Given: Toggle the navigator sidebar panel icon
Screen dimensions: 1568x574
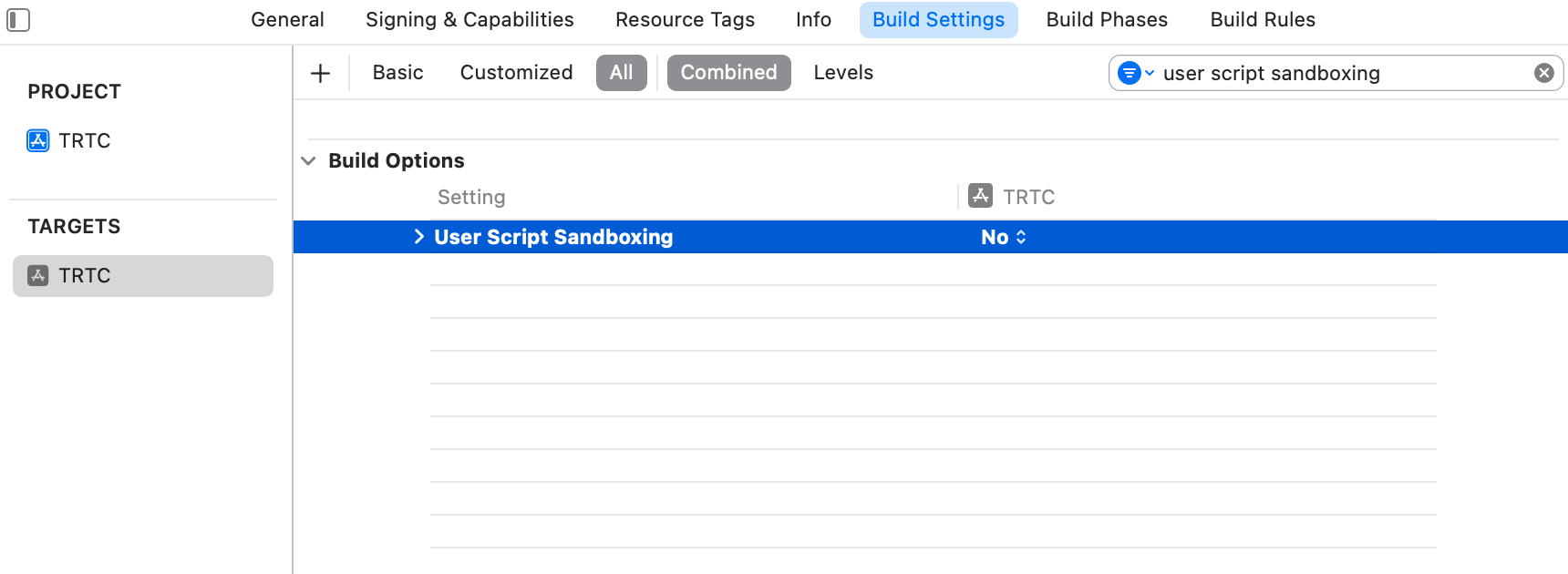Looking at the screenshot, I should pos(18,20).
